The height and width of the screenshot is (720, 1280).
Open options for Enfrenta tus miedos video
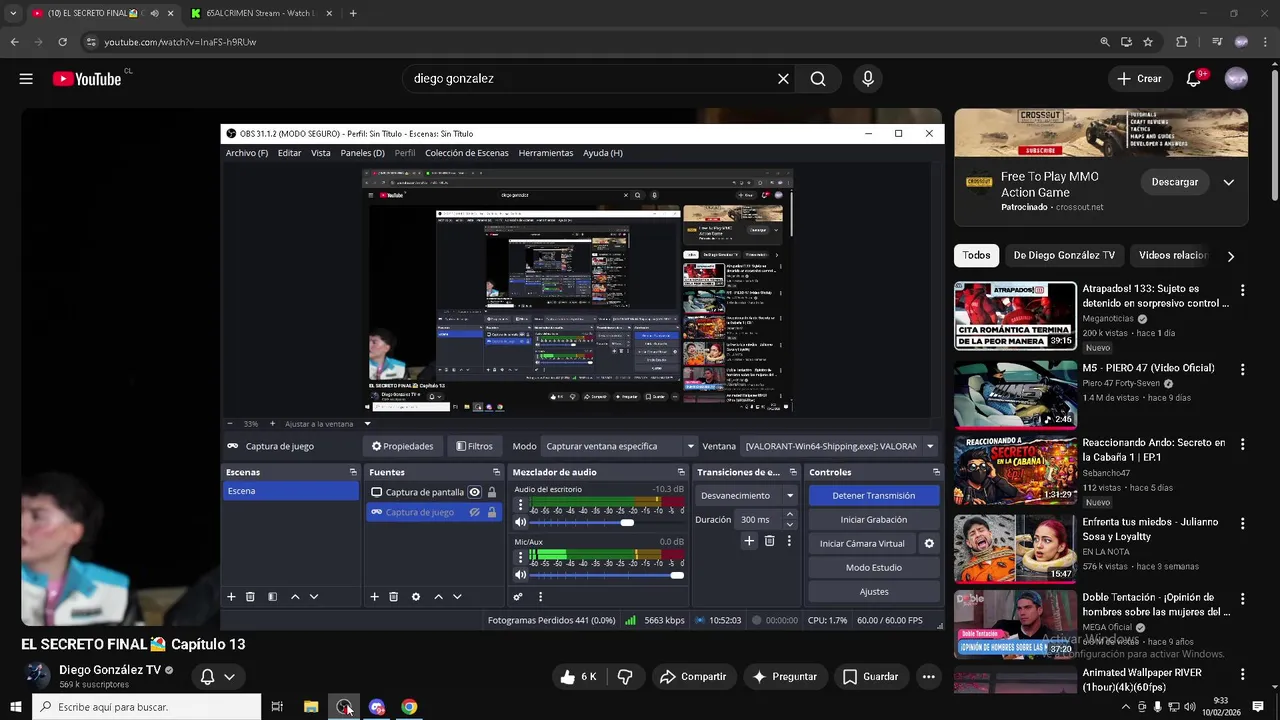tap(1243, 523)
